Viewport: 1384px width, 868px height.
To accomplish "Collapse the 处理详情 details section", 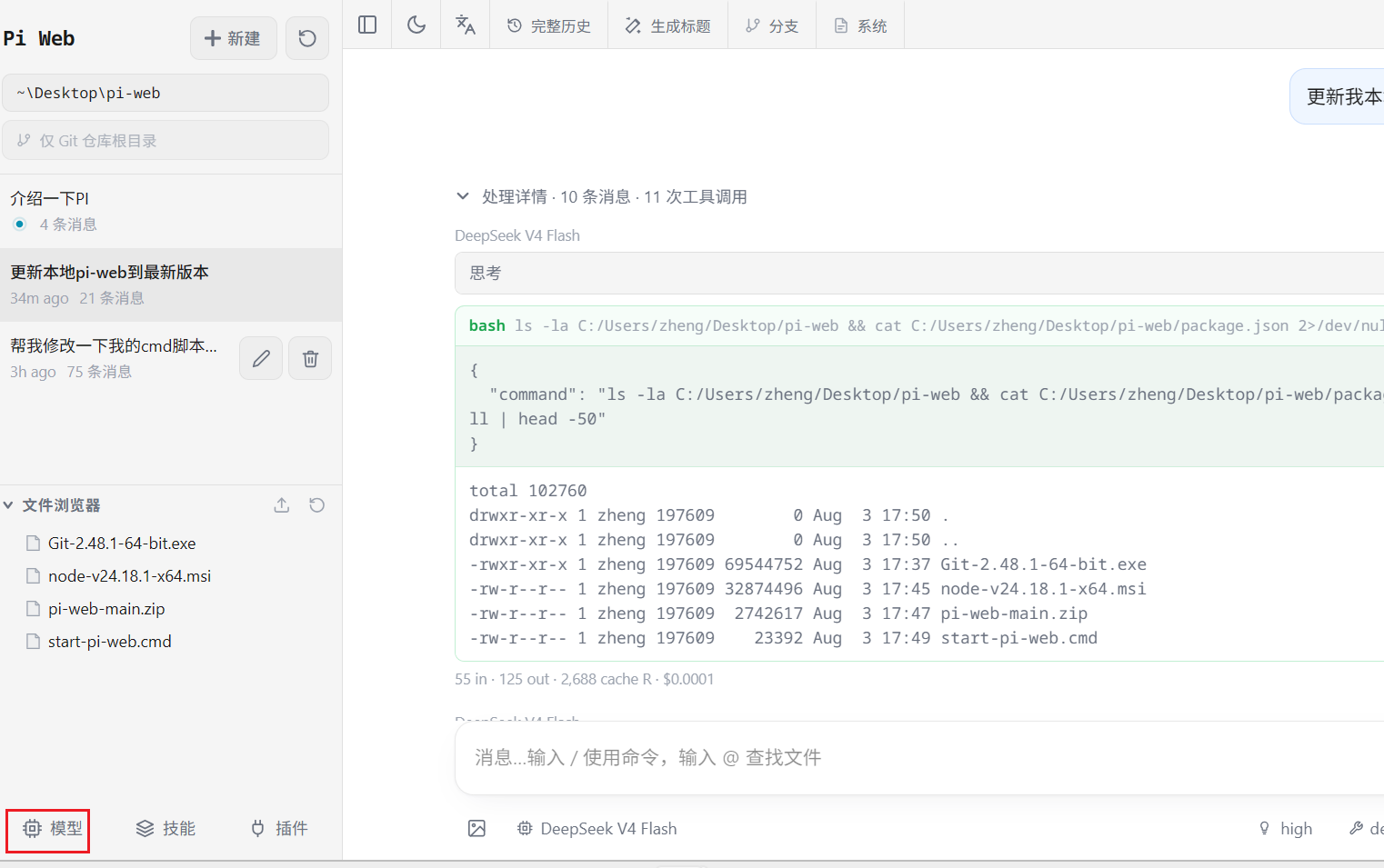I will (x=601, y=196).
